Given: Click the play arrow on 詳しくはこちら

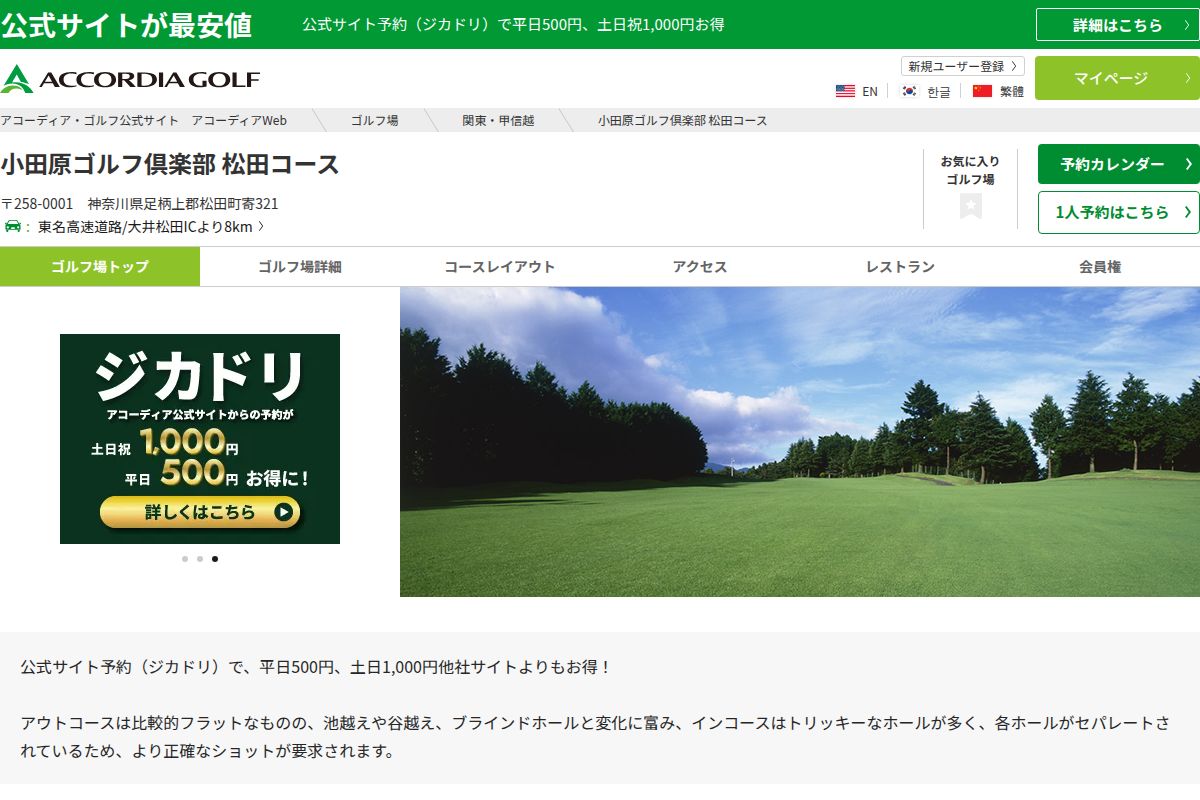Looking at the screenshot, I should [283, 512].
